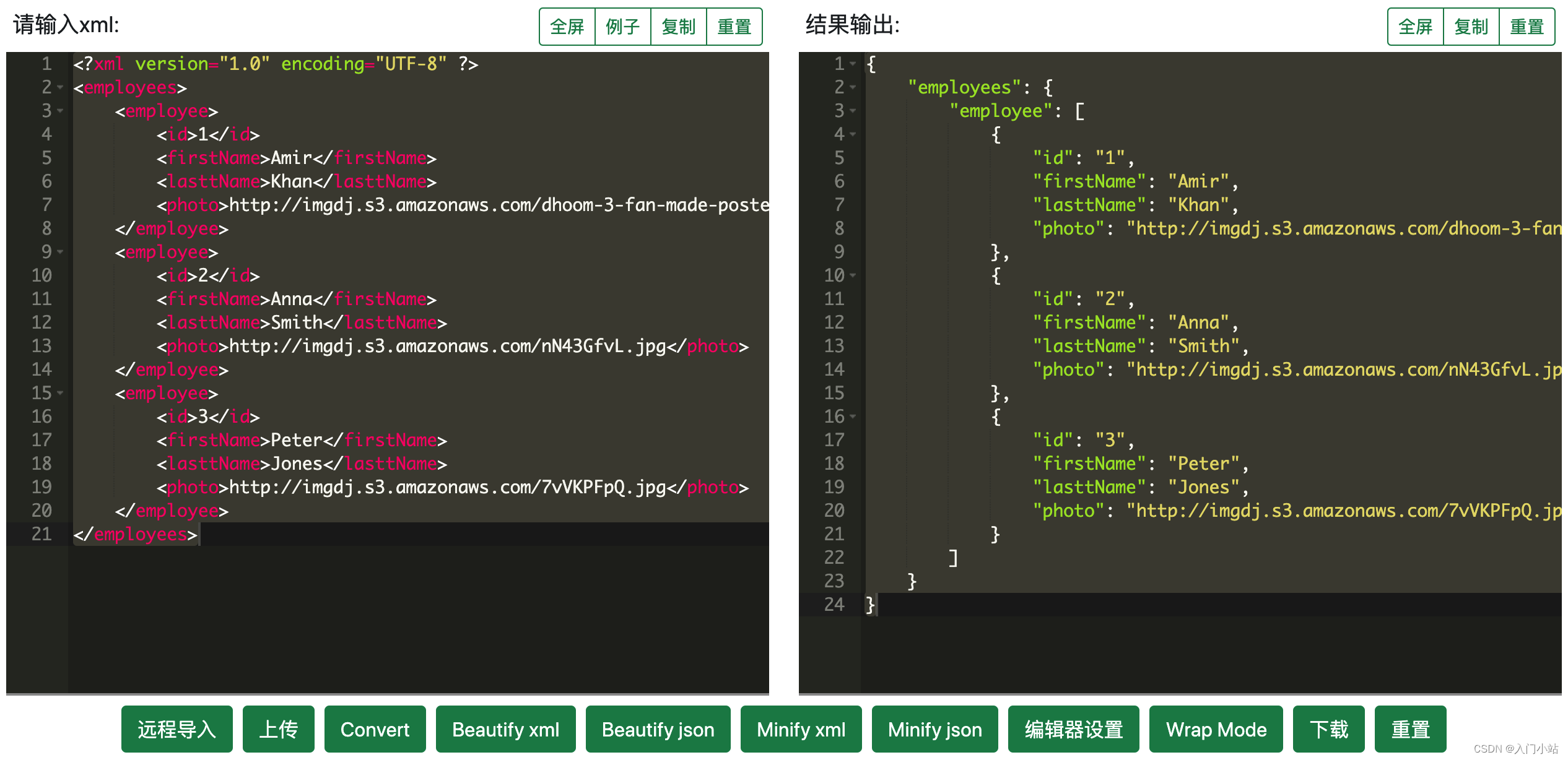Click Beautify json button
Viewport: 1568px width, 760px height.
point(658,729)
